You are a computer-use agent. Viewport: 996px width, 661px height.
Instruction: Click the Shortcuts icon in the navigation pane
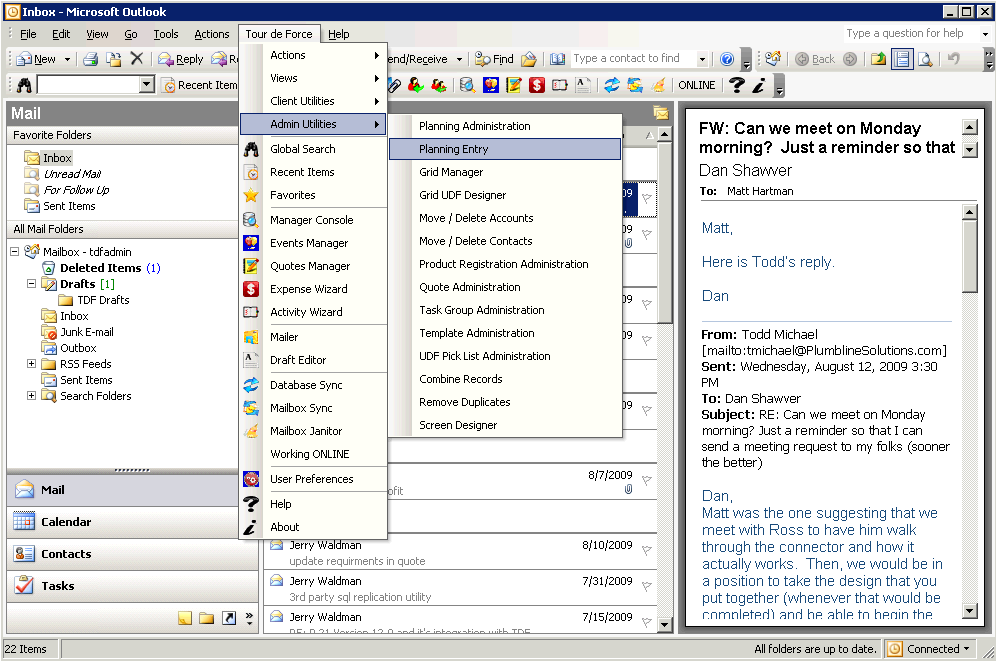(229, 618)
